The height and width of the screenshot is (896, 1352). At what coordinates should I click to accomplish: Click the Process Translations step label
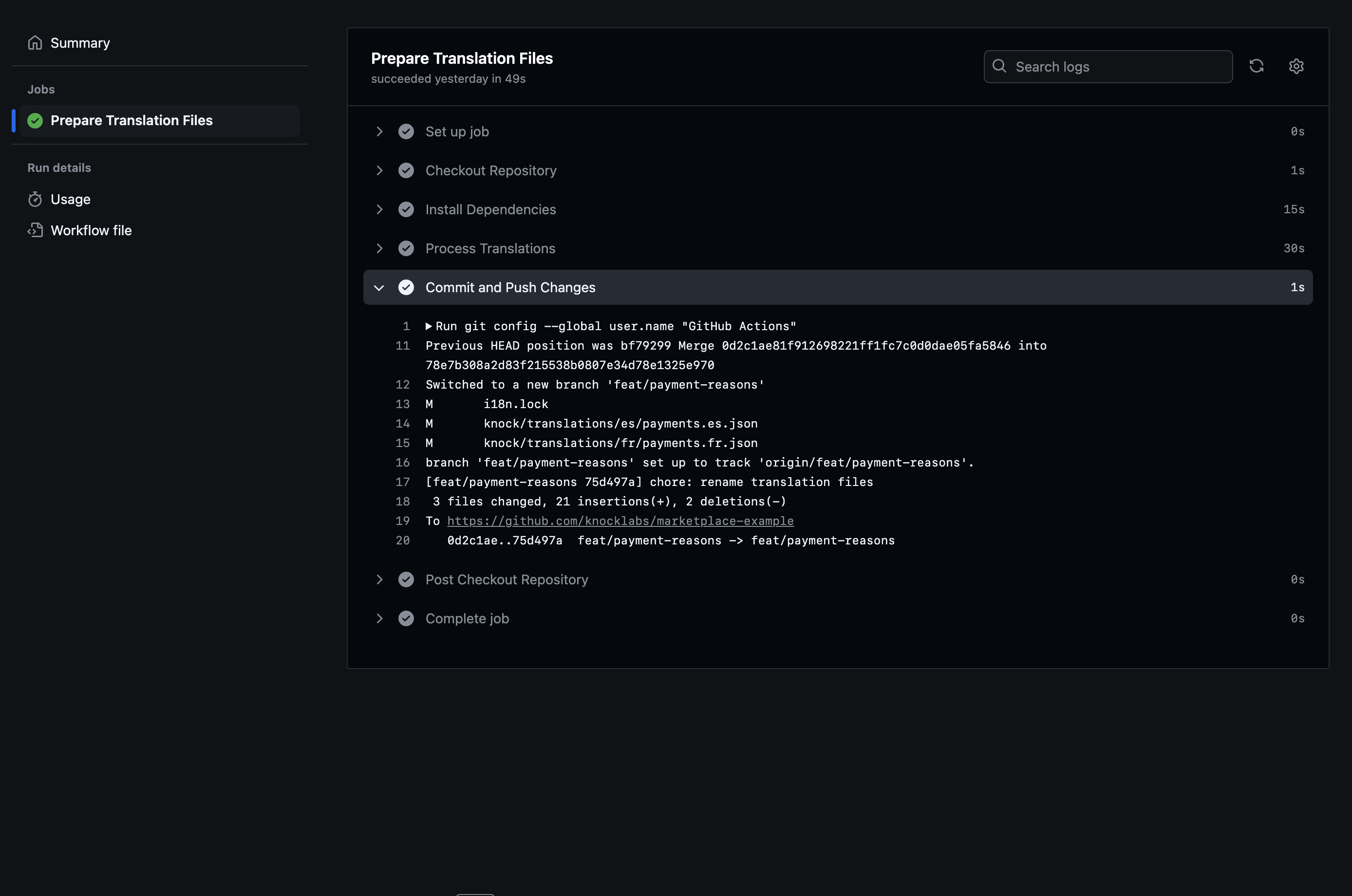[490, 248]
